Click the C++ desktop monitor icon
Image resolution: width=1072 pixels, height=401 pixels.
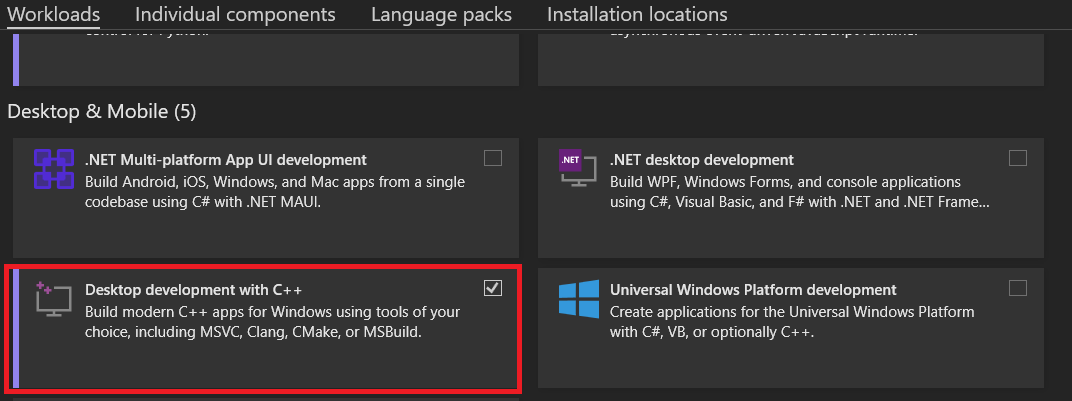point(53,299)
